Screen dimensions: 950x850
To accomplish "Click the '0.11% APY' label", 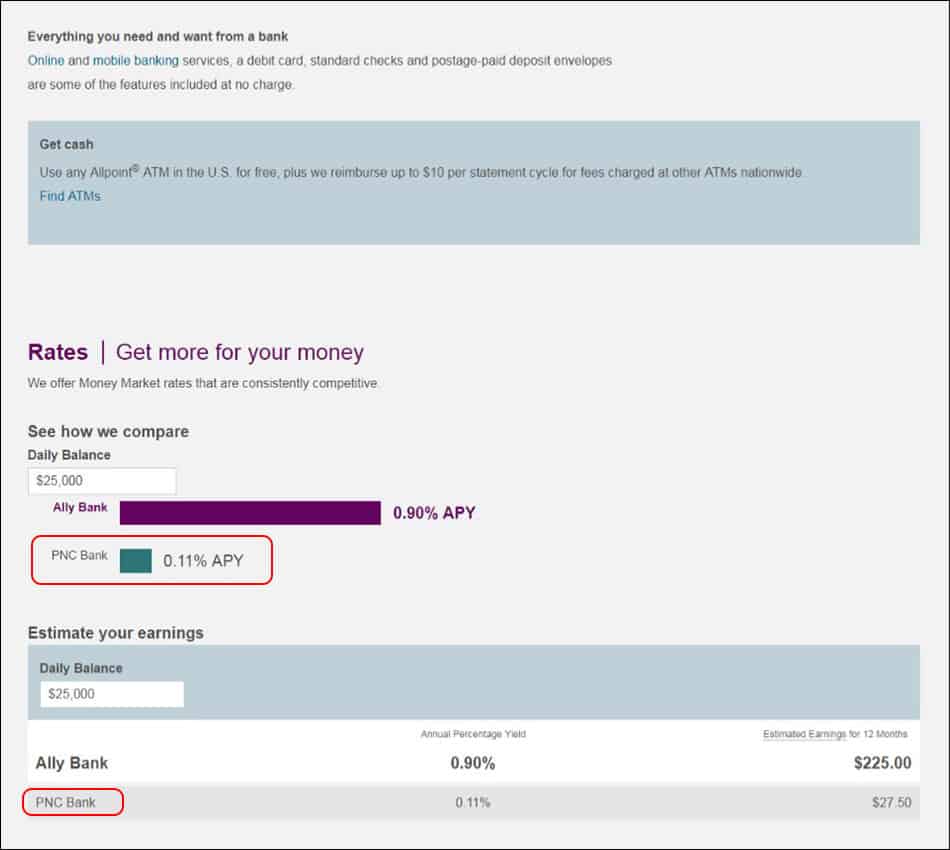I will tap(203, 561).
